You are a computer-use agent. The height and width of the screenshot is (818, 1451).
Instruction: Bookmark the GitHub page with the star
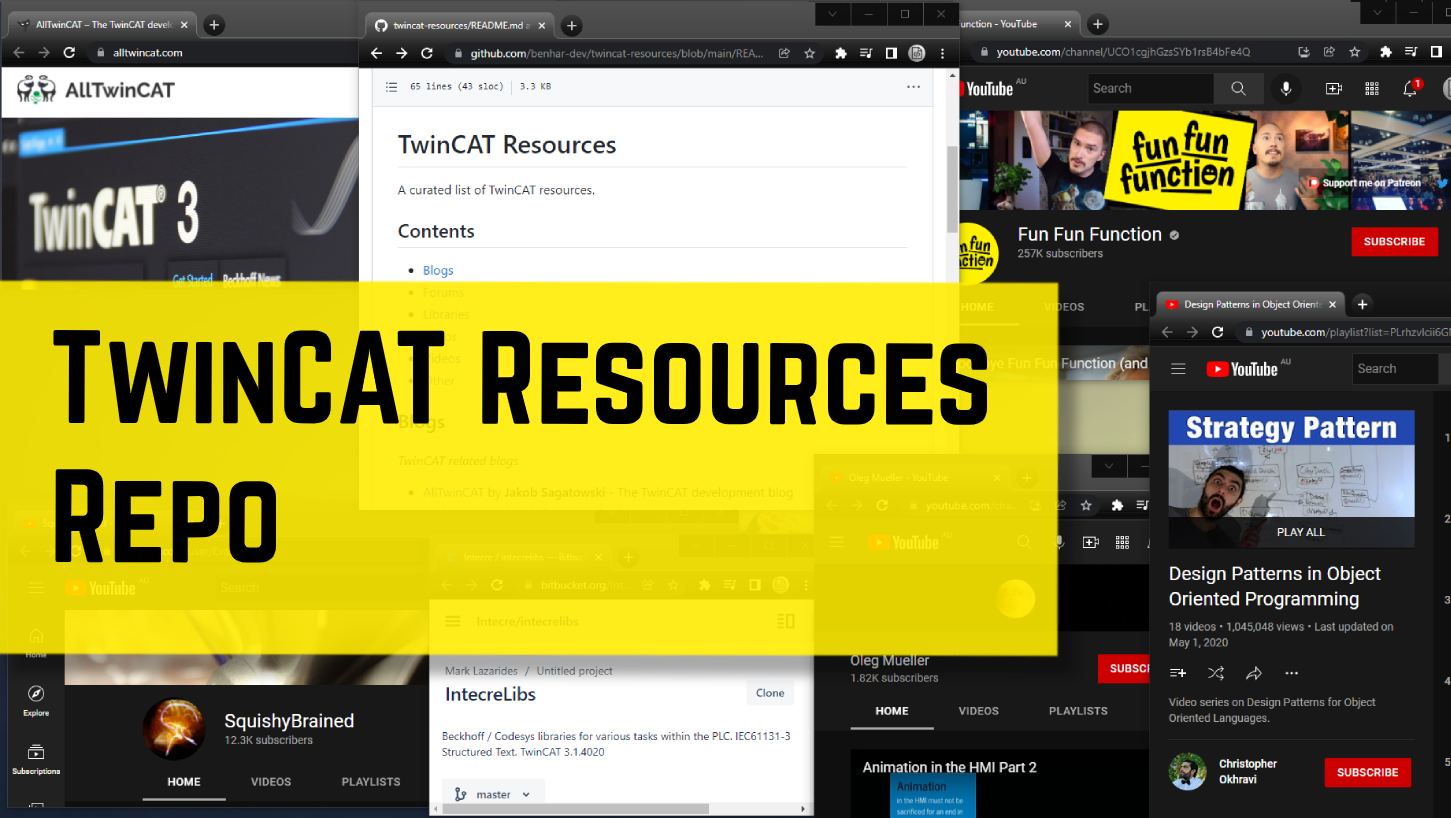(810, 54)
